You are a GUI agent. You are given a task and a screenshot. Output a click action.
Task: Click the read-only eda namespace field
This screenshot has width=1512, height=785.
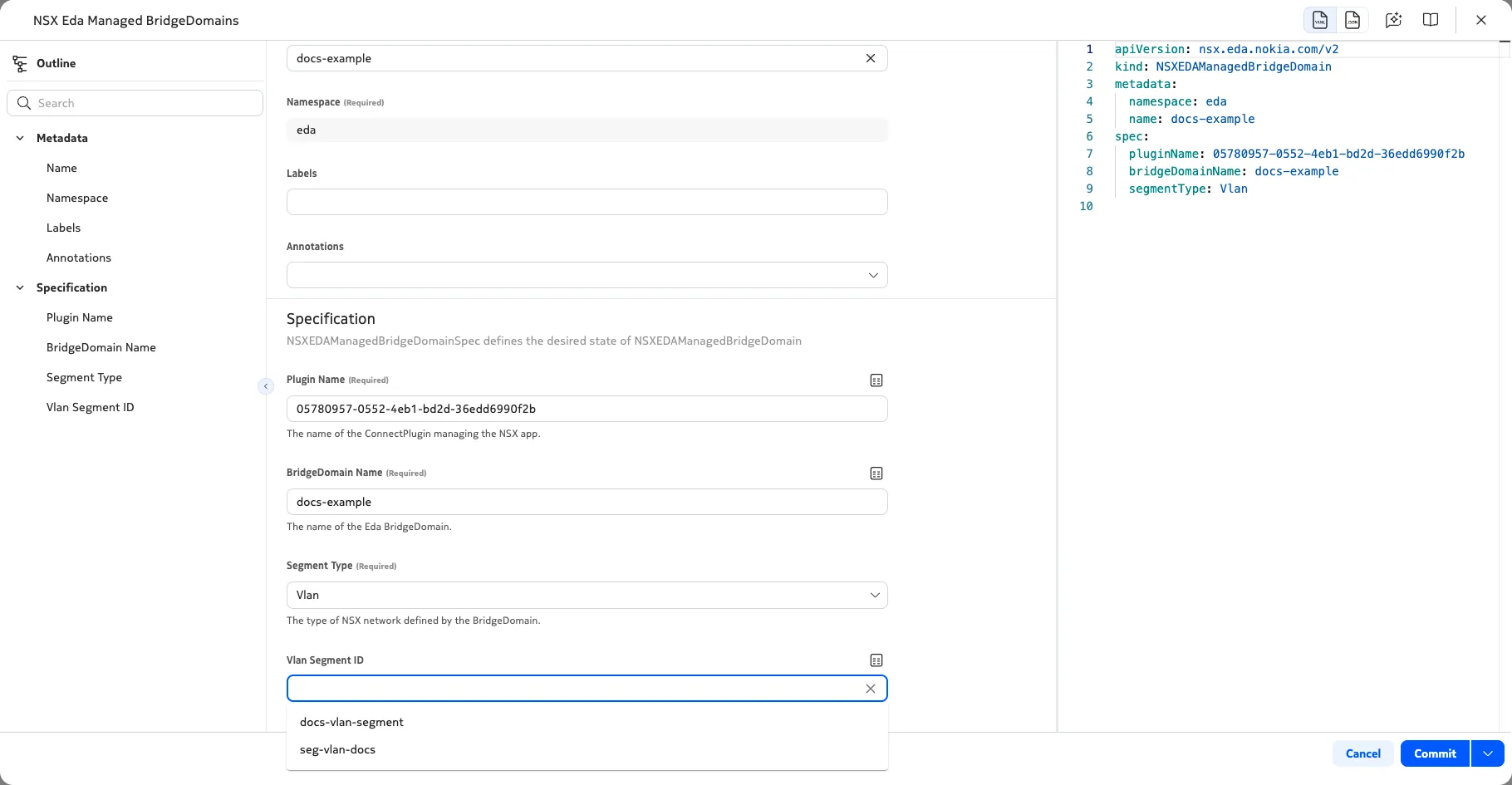(x=587, y=130)
